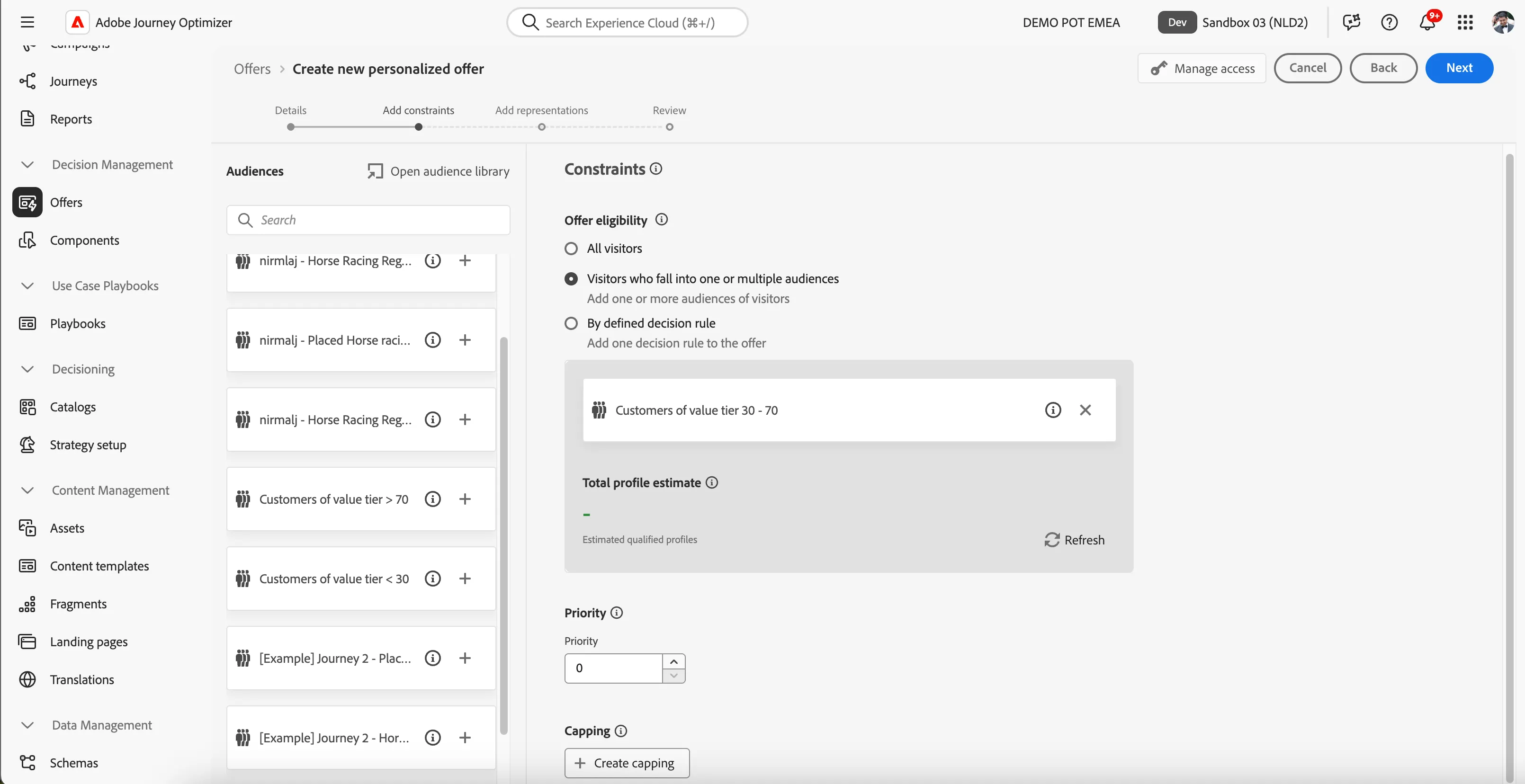Click the audiences list scrollbar
1525x784 pixels.
coord(504,535)
